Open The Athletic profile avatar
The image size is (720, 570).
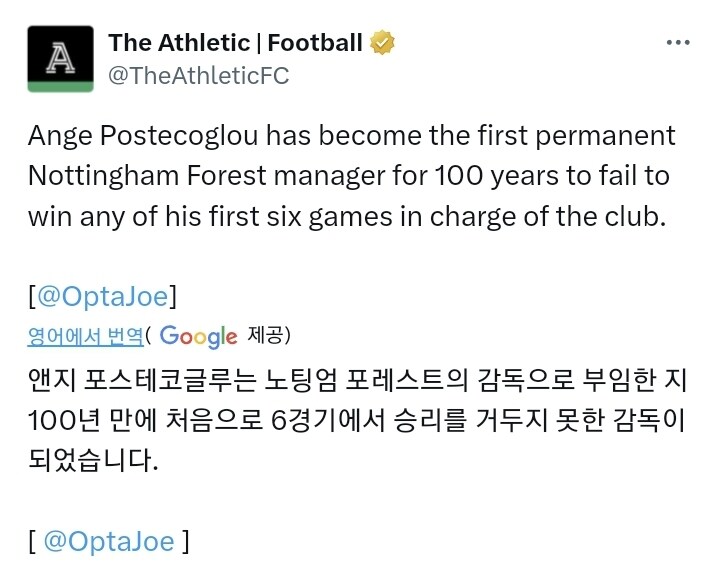pyautogui.click(x=59, y=59)
